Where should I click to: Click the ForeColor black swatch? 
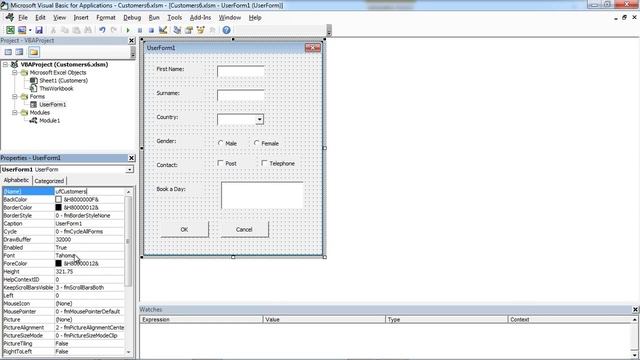click(x=58, y=263)
